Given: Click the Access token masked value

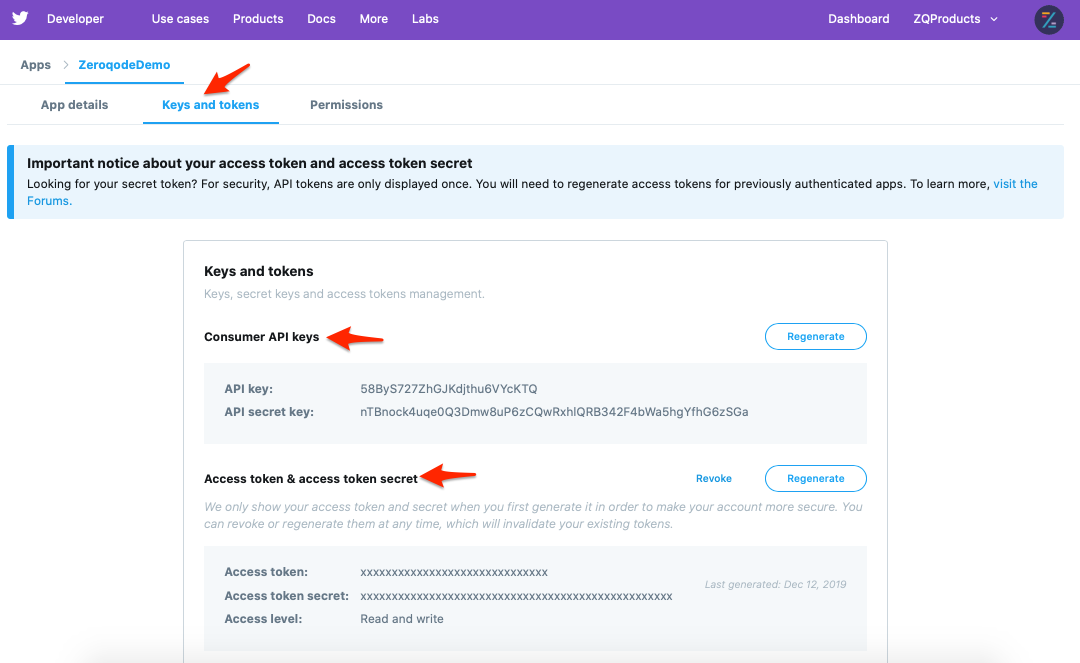Looking at the screenshot, I should [x=454, y=572].
